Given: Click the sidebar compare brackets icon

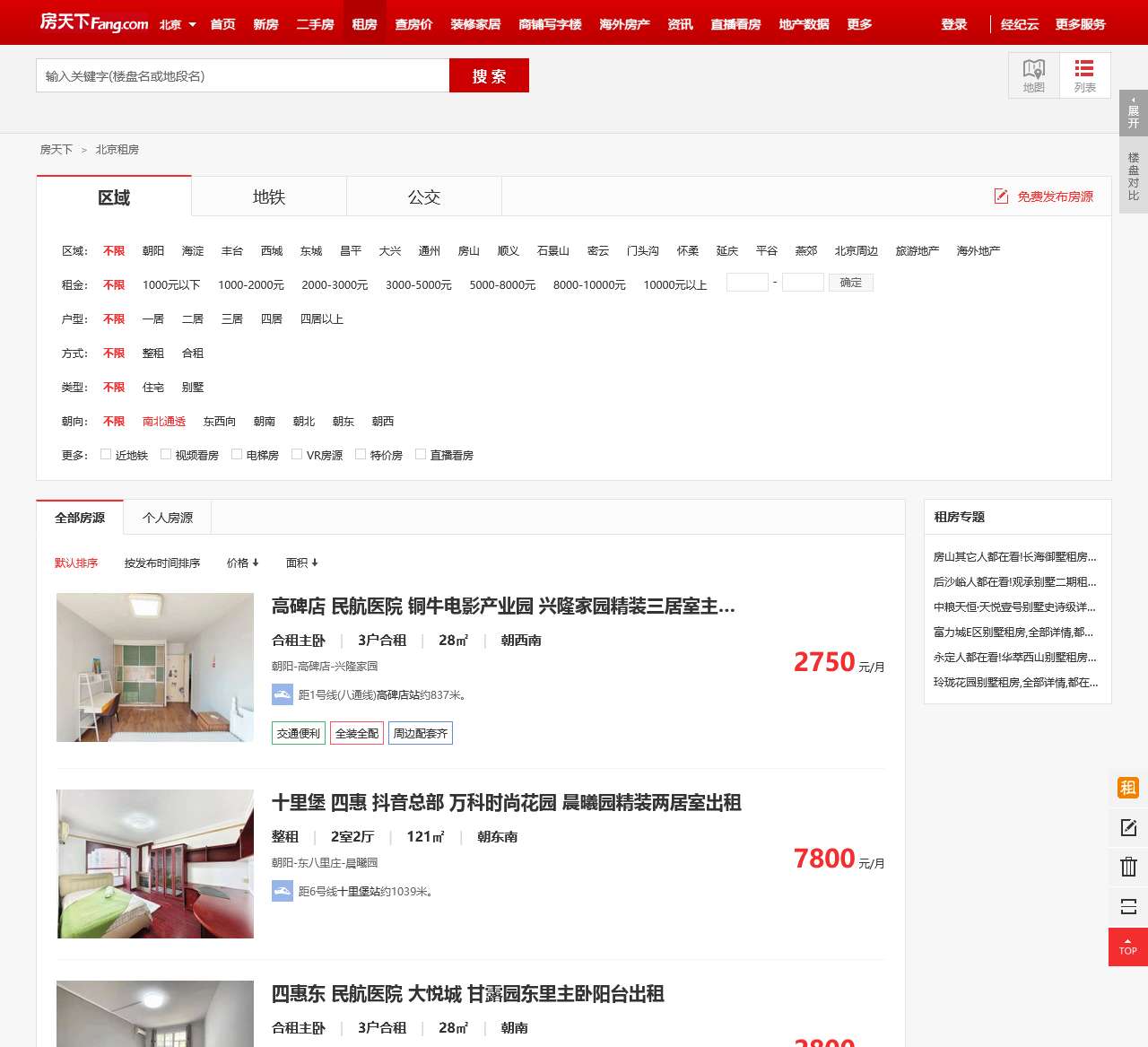Looking at the screenshot, I should pyautogui.click(x=1128, y=906).
